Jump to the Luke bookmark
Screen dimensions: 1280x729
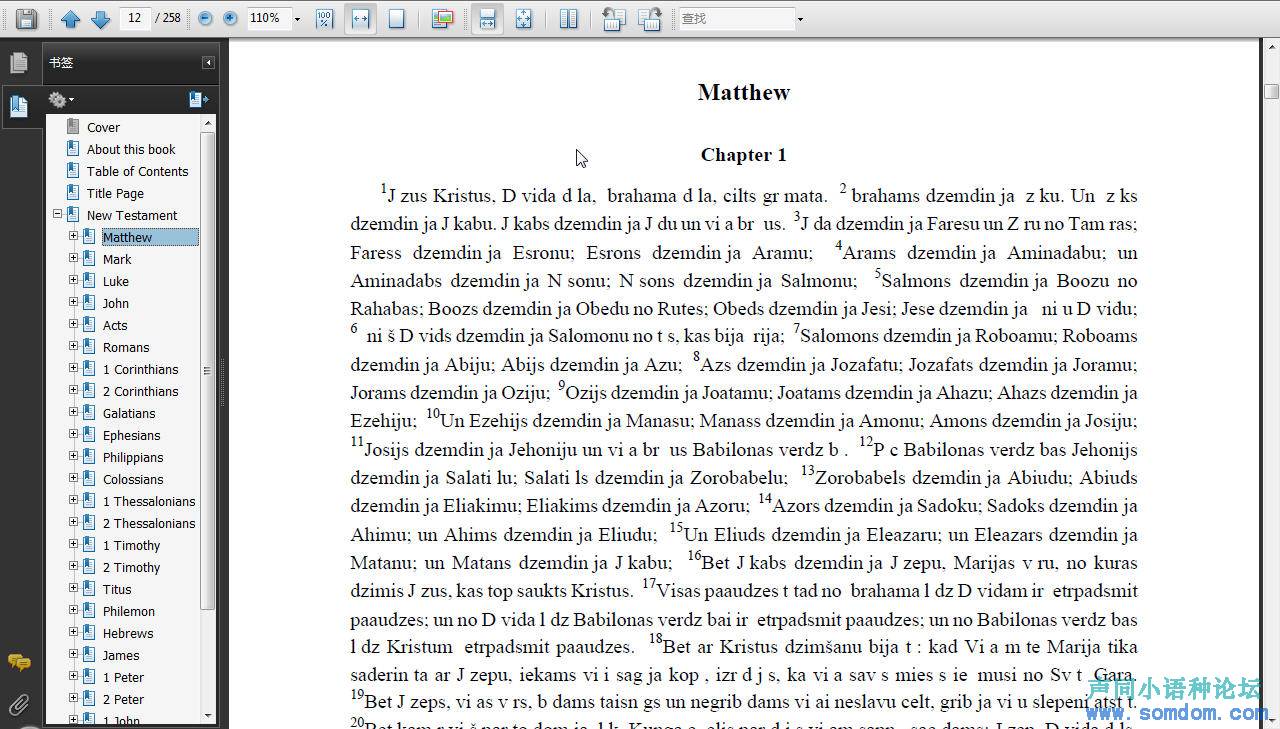pyautogui.click(x=116, y=281)
